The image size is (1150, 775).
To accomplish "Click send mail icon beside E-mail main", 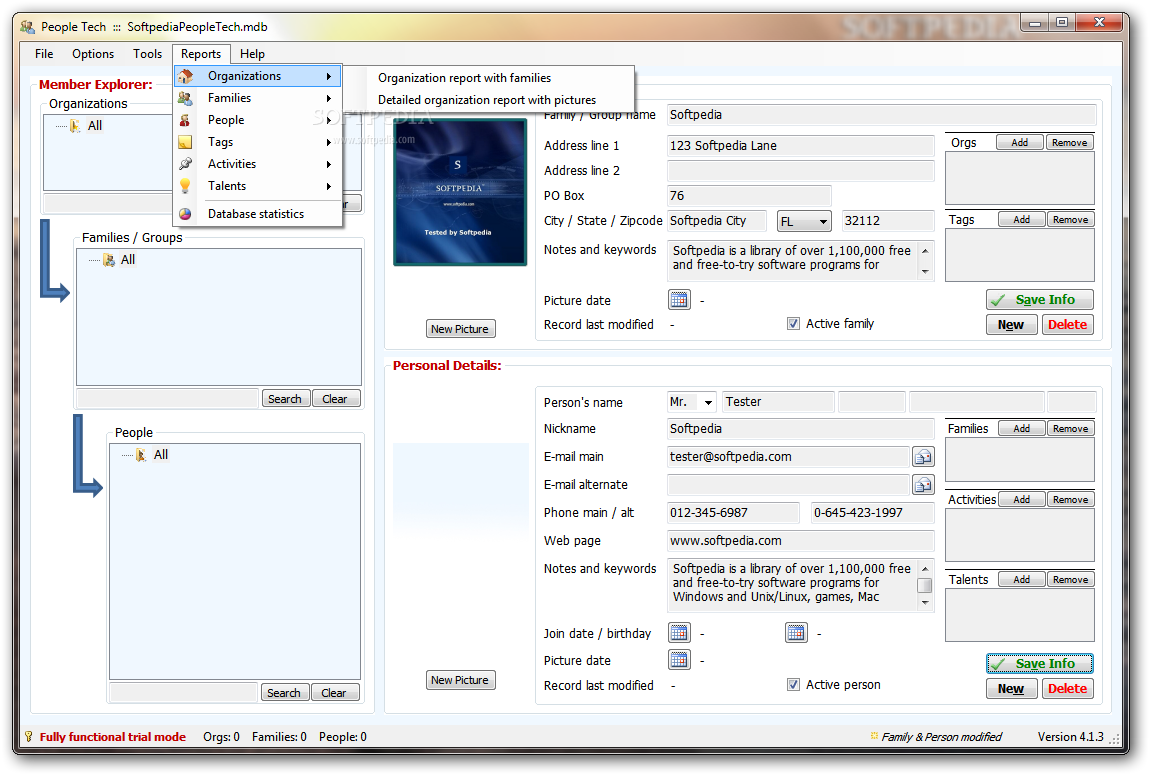I will click(x=923, y=457).
